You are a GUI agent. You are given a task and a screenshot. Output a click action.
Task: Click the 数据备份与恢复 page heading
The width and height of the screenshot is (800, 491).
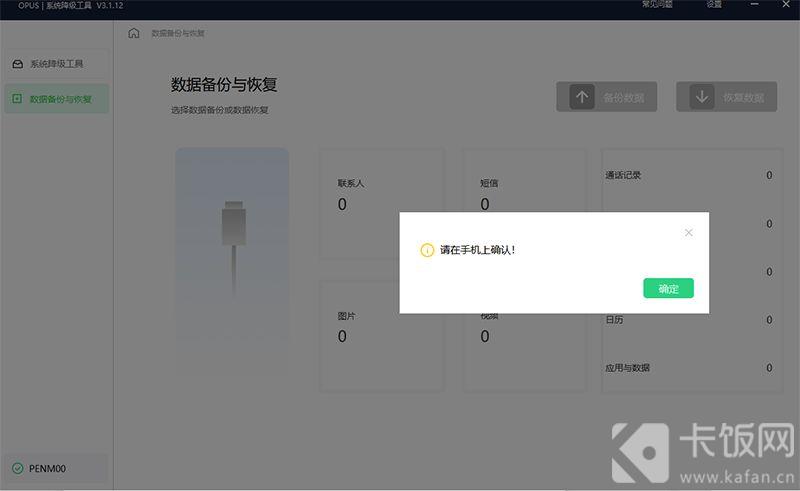224,85
